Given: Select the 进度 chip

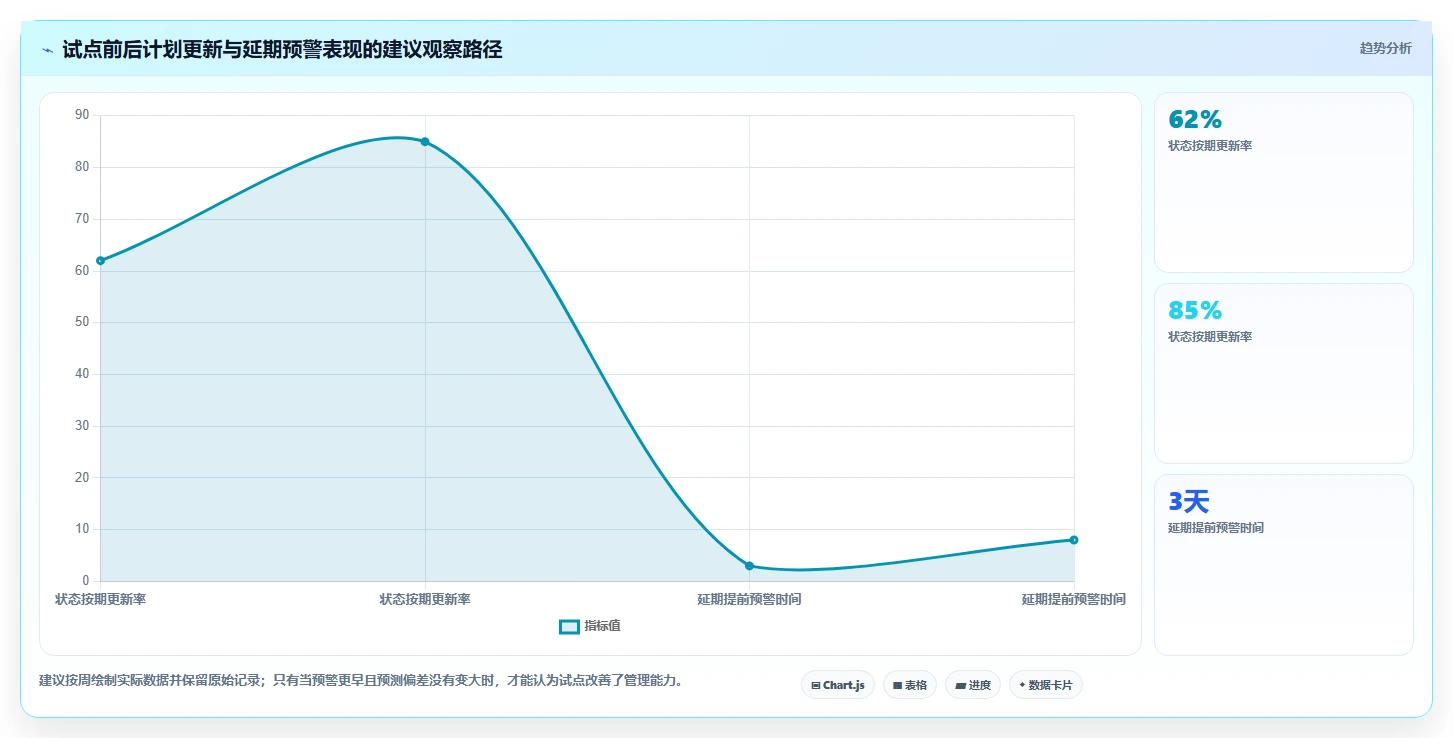Looking at the screenshot, I should pyautogui.click(x=972, y=685).
